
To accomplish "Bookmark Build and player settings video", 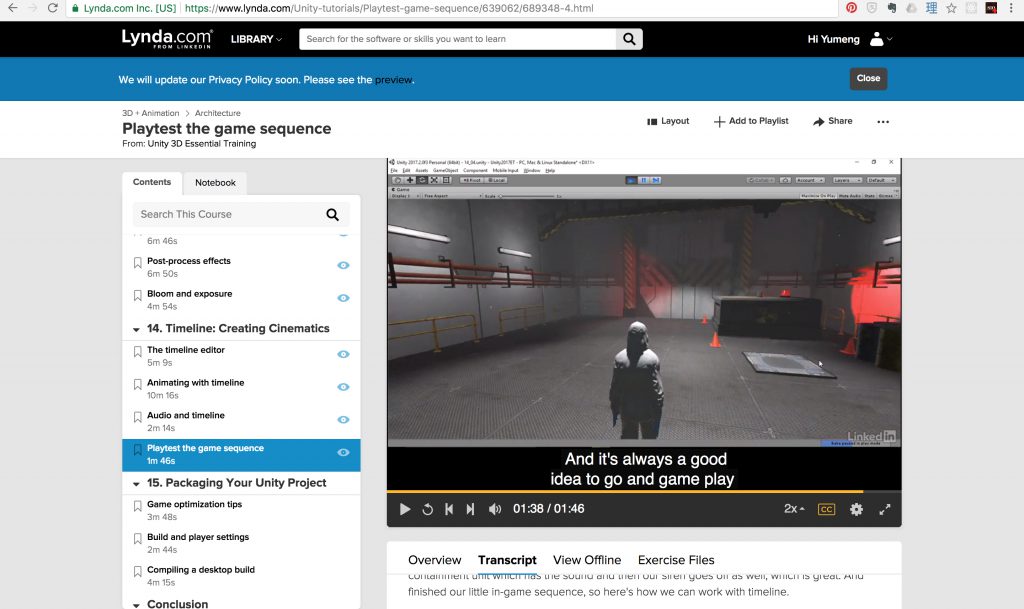I will (137, 539).
